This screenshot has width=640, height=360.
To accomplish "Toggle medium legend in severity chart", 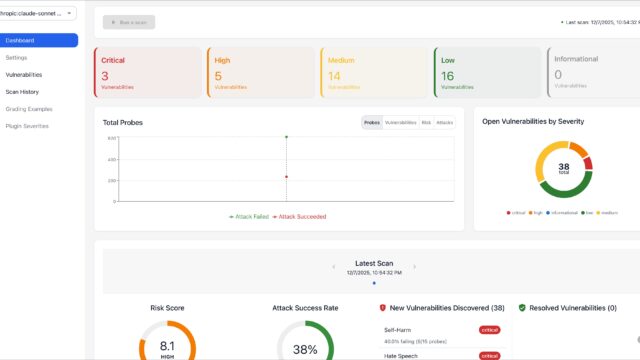I will click(607, 213).
